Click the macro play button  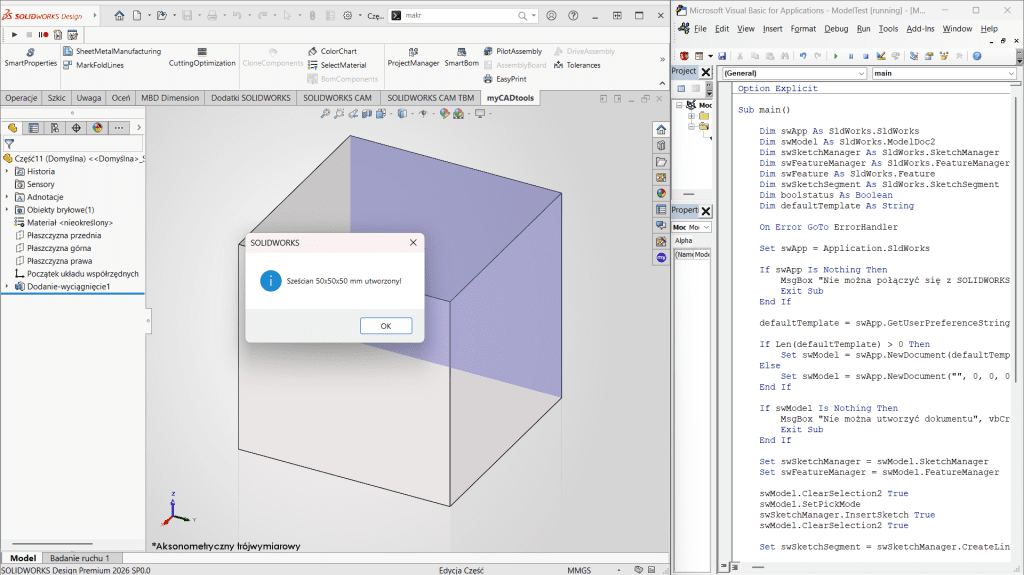click(14, 35)
